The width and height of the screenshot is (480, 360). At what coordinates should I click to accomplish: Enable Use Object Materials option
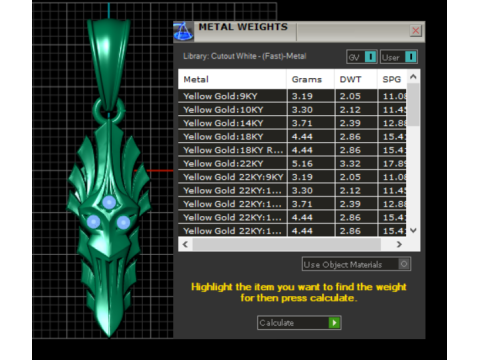356,264
